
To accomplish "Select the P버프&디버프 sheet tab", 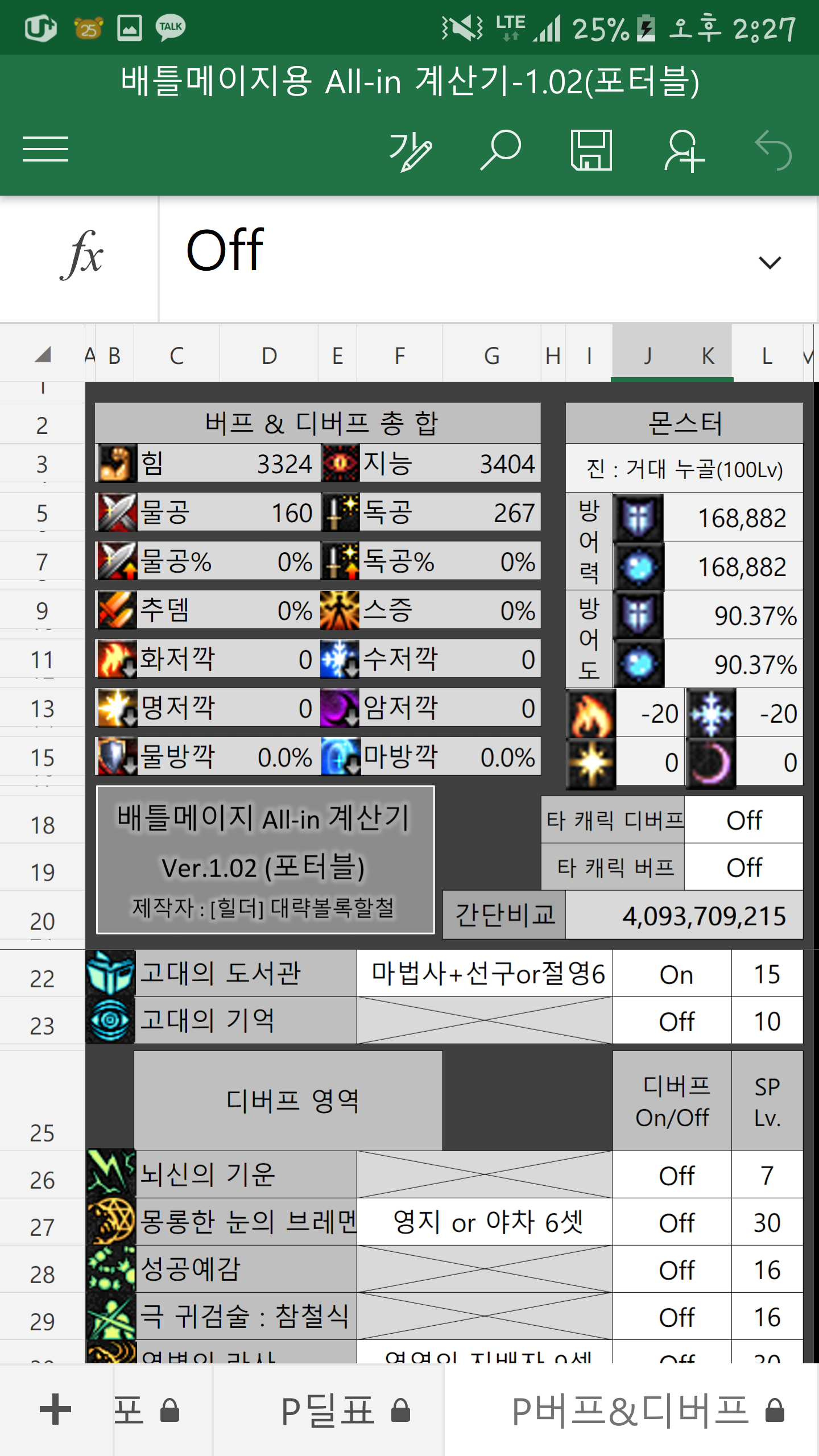I will tap(631, 1410).
